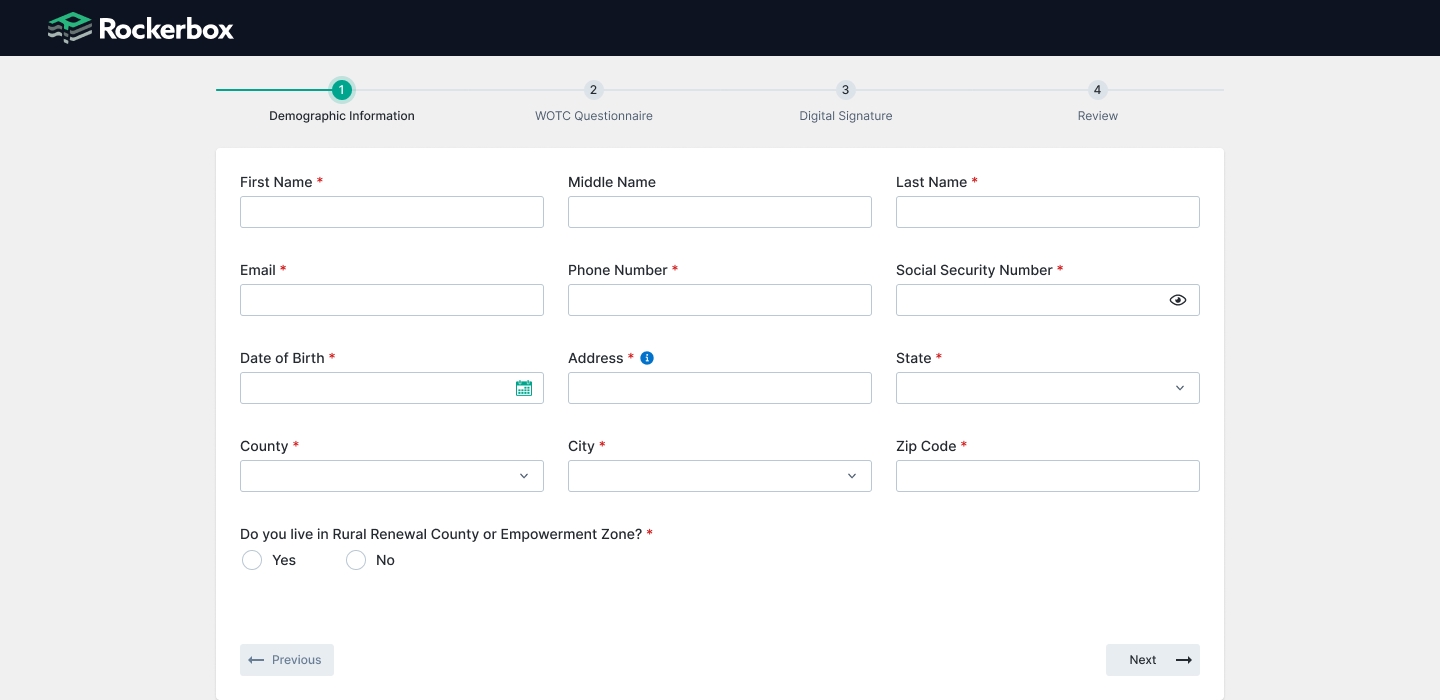Open the Date of Birth calendar picker
Viewport: 1440px width, 700px height.
[x=524, y=388]
